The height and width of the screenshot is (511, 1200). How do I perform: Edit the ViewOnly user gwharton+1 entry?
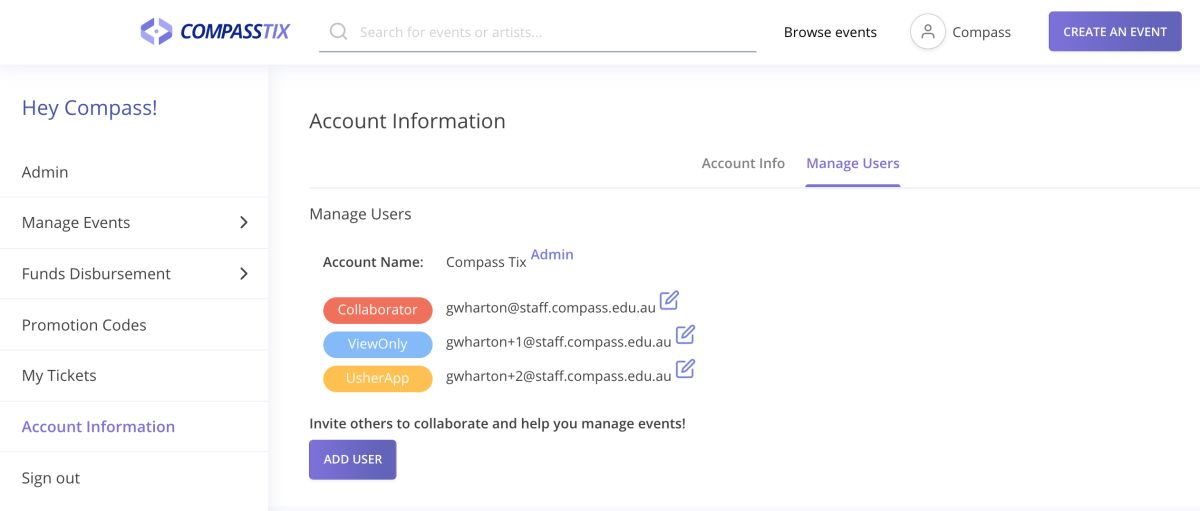[685, 335]
